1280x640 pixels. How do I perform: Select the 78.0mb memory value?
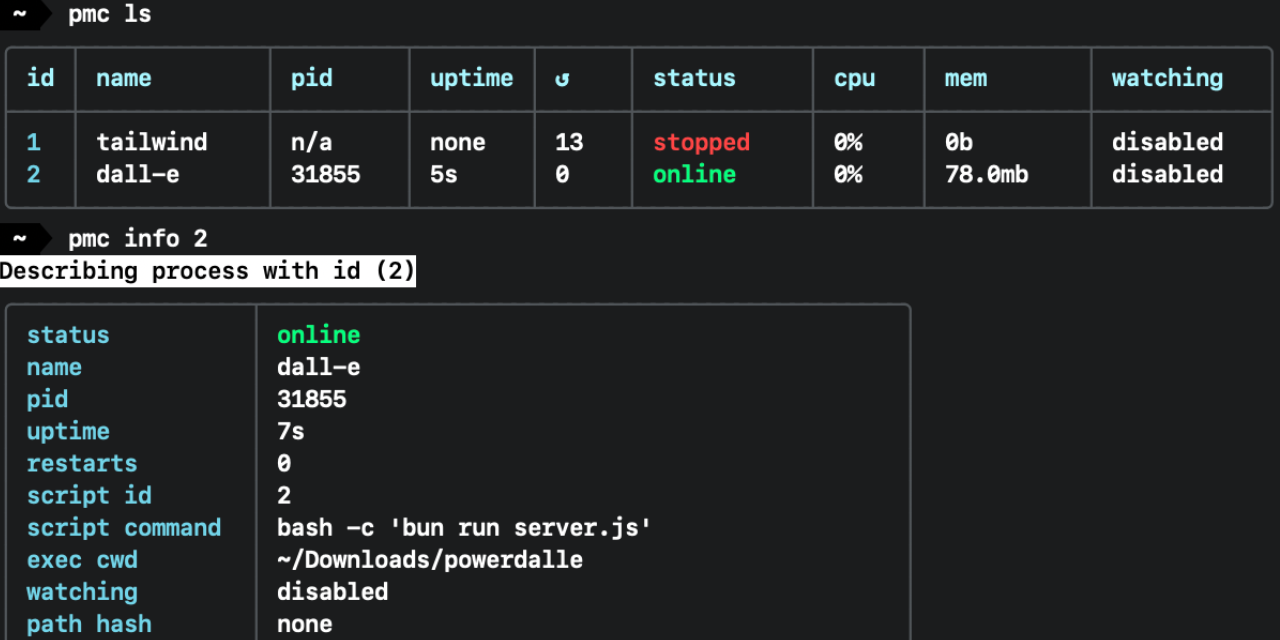(x=986, y=174)
